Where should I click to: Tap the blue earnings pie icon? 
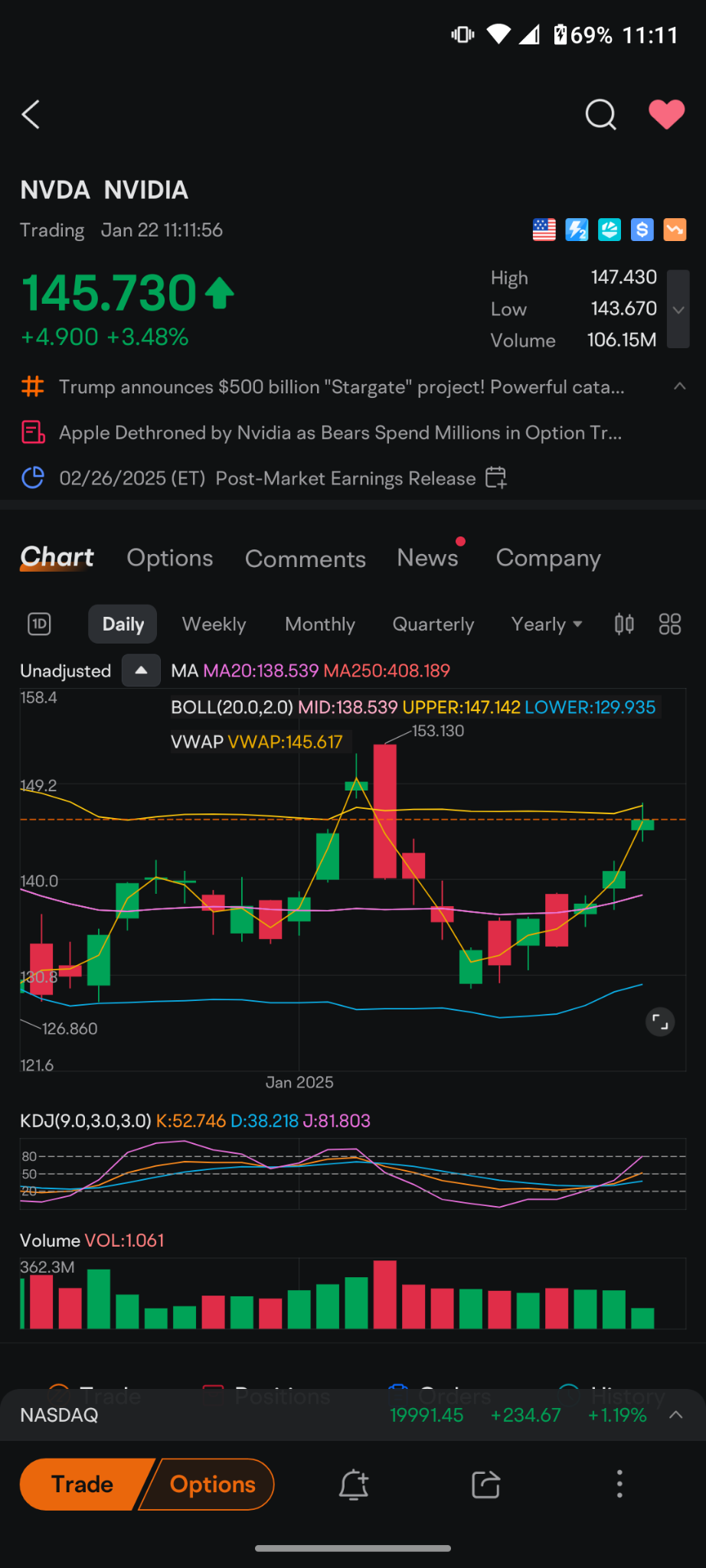(x=32, y=478)
